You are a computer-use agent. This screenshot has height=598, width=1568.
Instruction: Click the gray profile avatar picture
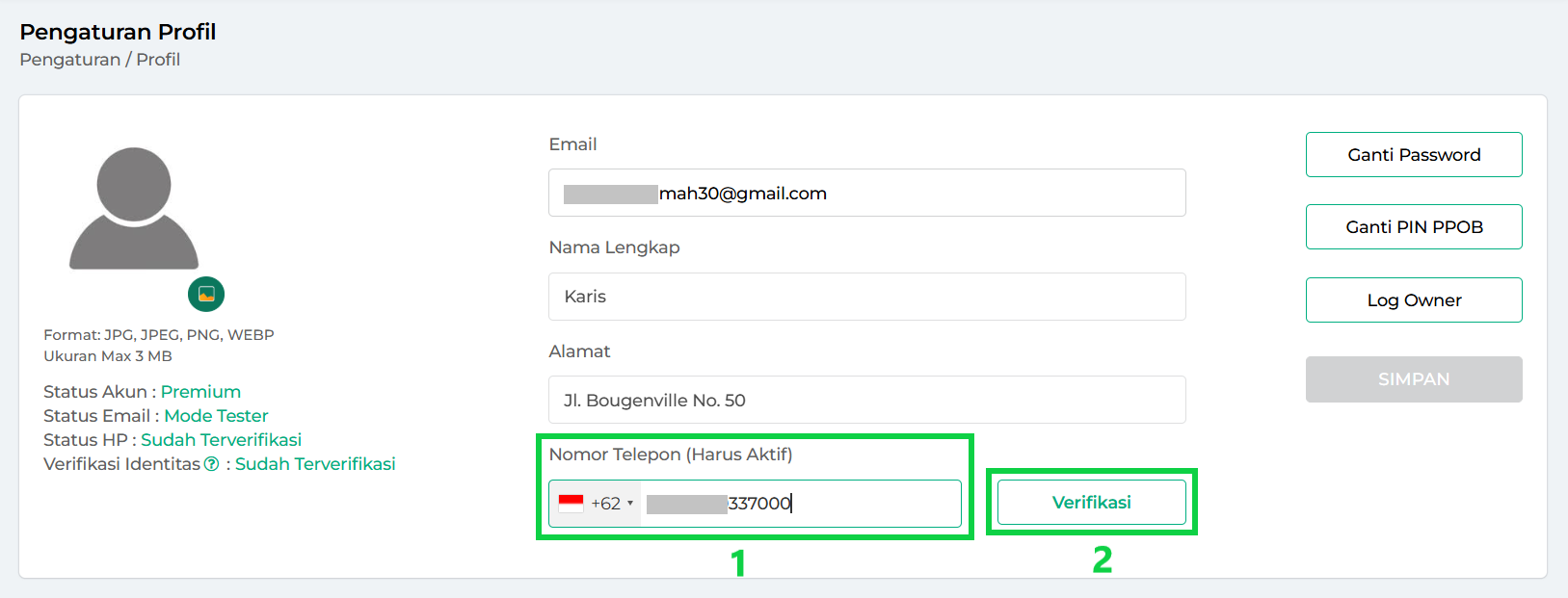[x=134, y=208]
